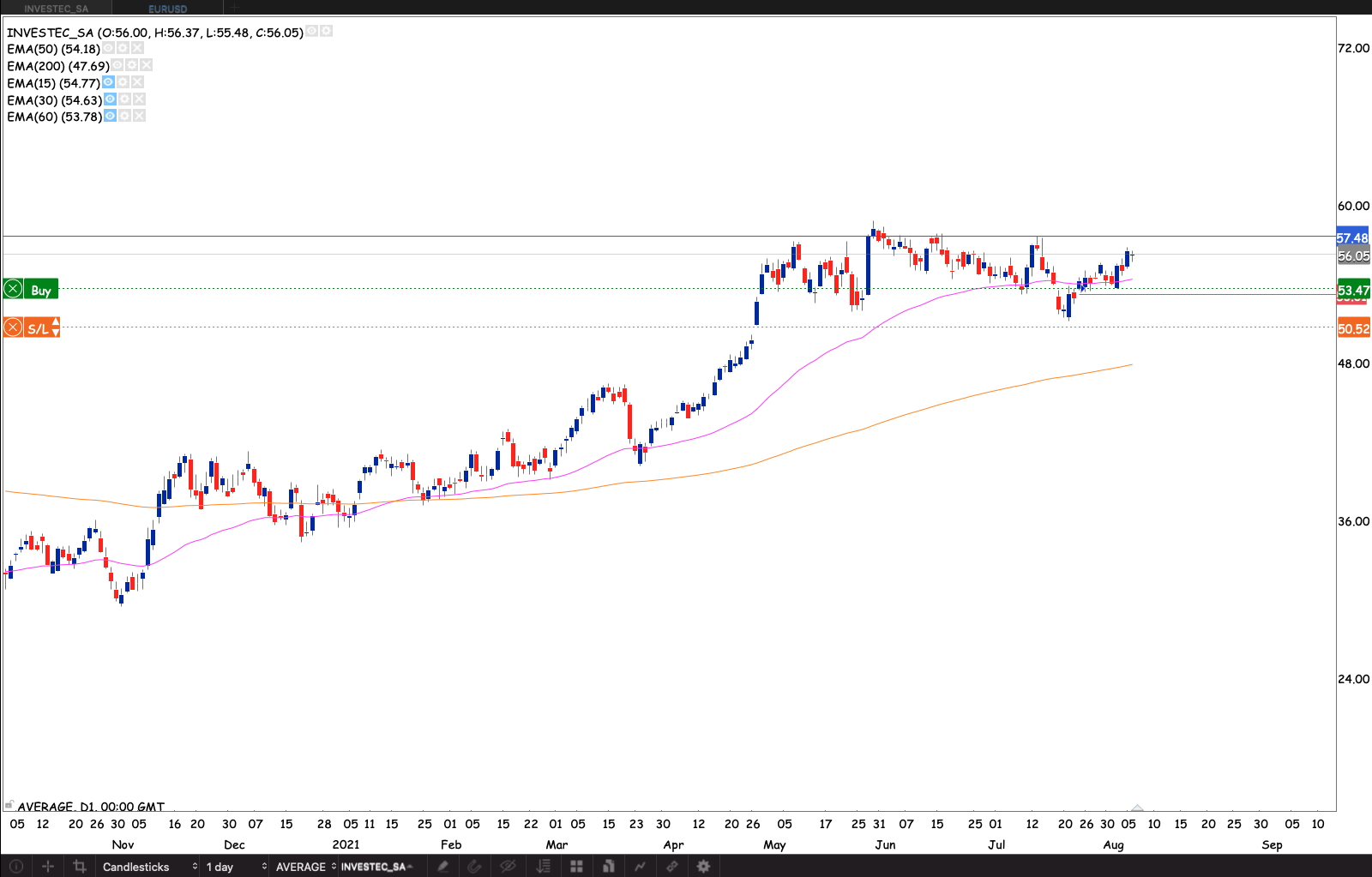Click the grid layout icon
Viewport: 1372px width, 877px height.
(x=576, y=866)
